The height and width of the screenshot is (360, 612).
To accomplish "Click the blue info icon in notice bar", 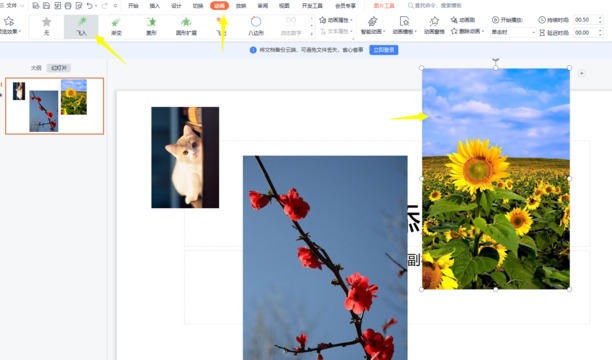I will tap(253, 50).
